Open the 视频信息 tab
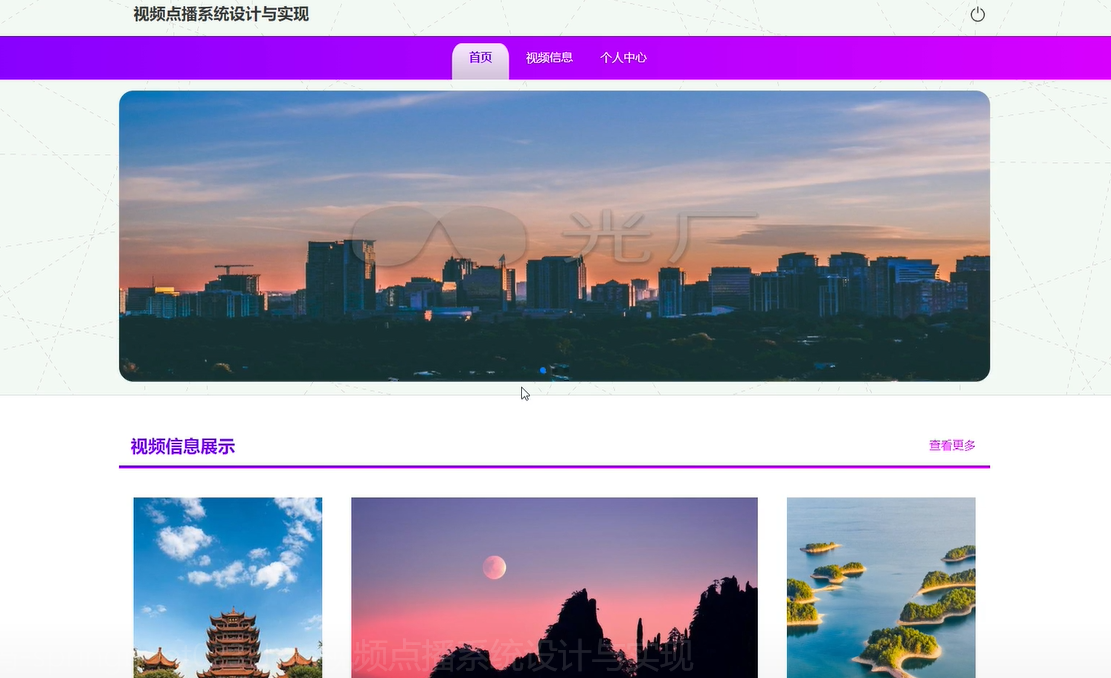Screen dimensions: 1111x678 (549, 58)
